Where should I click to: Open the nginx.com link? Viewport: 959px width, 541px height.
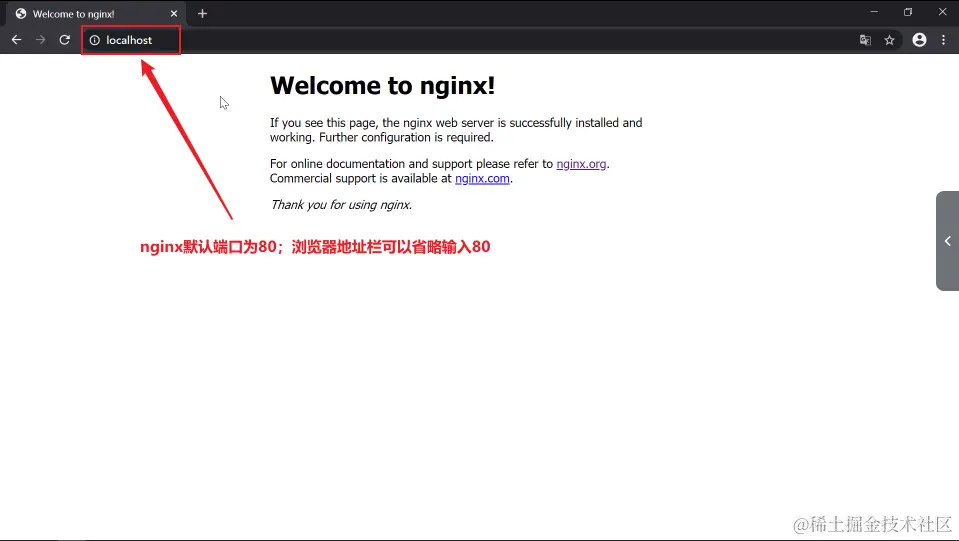(482, 178)
